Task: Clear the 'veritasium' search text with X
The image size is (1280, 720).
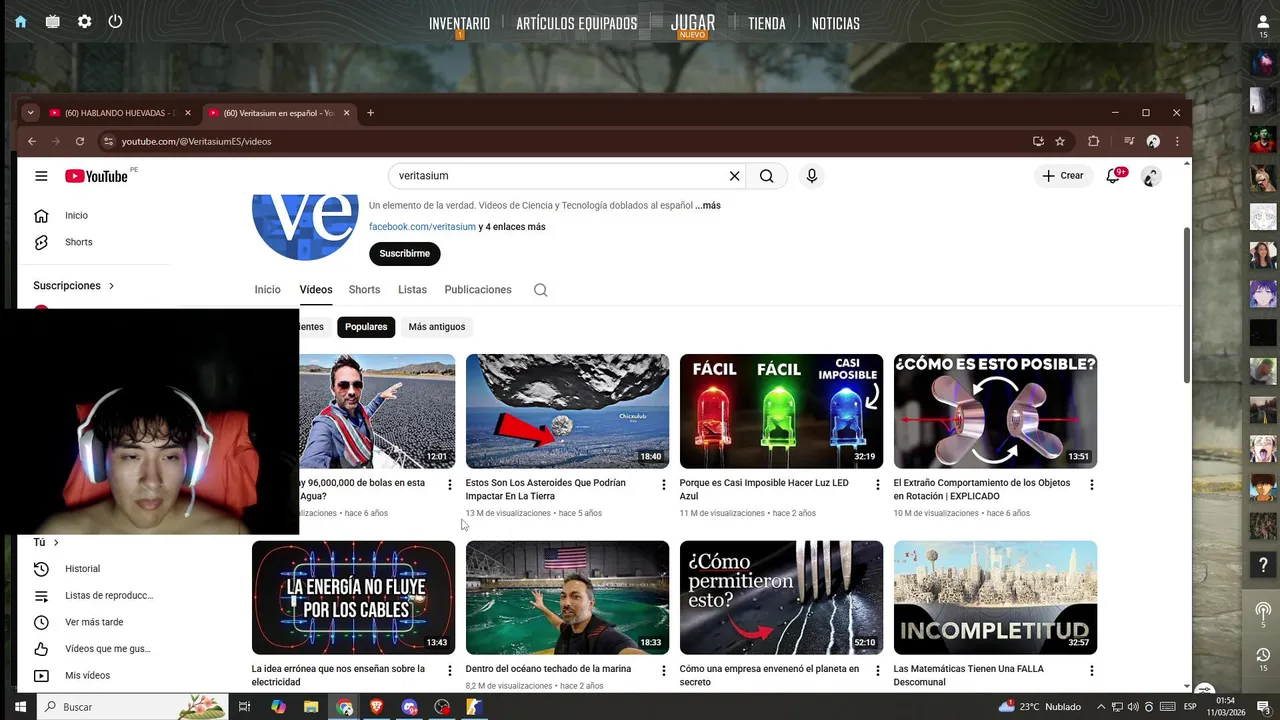Action: 734,176
